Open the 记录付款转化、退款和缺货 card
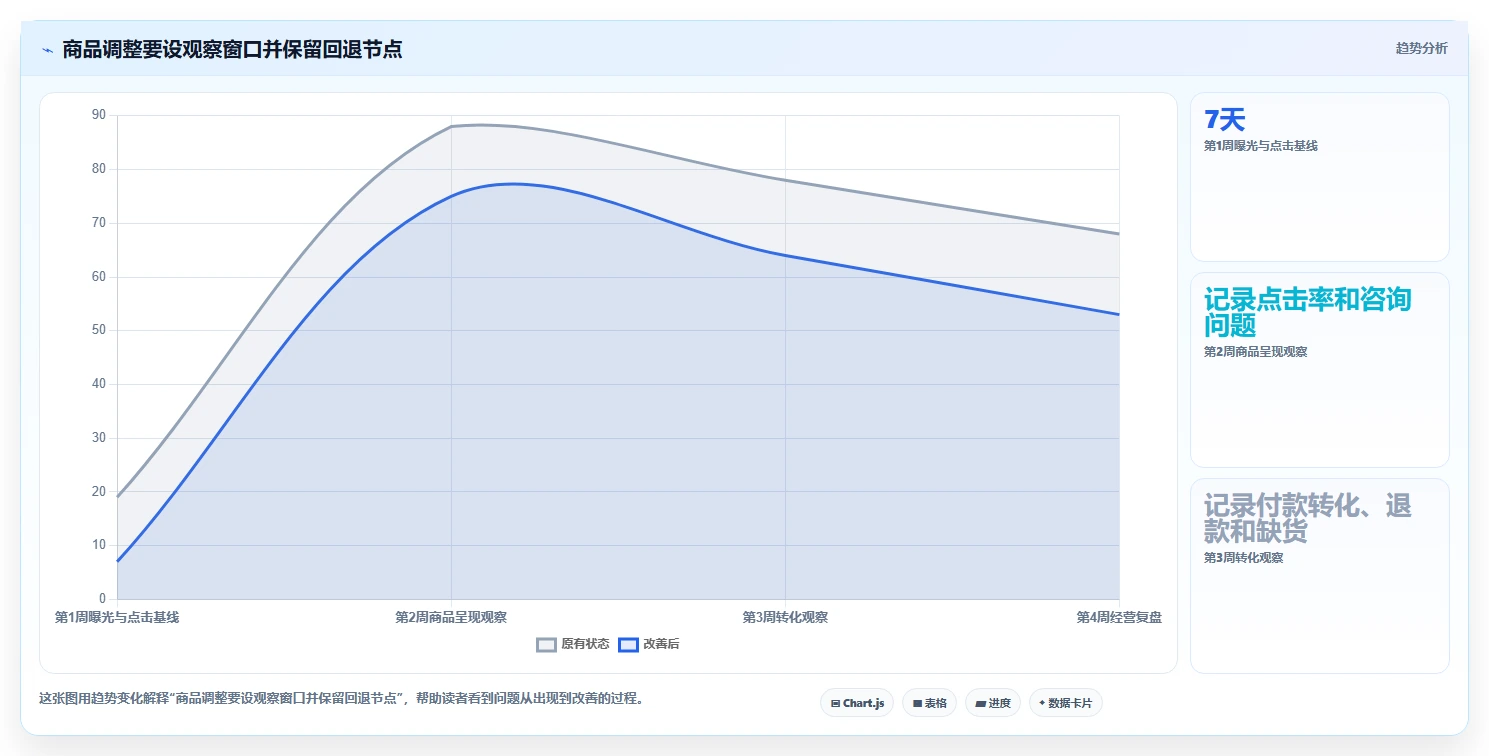The width and height of the screenshot is (1489, 756). 1320,576
